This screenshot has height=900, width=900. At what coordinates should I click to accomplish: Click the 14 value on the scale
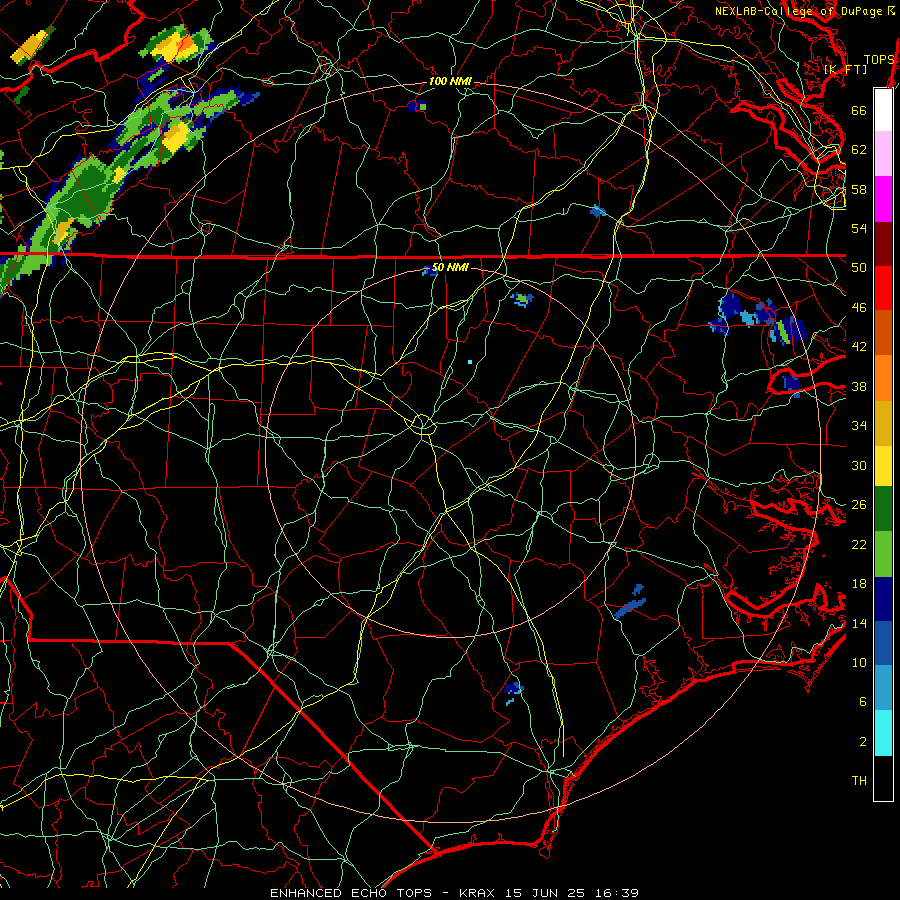pyautogui.click(x=859, y=623)
